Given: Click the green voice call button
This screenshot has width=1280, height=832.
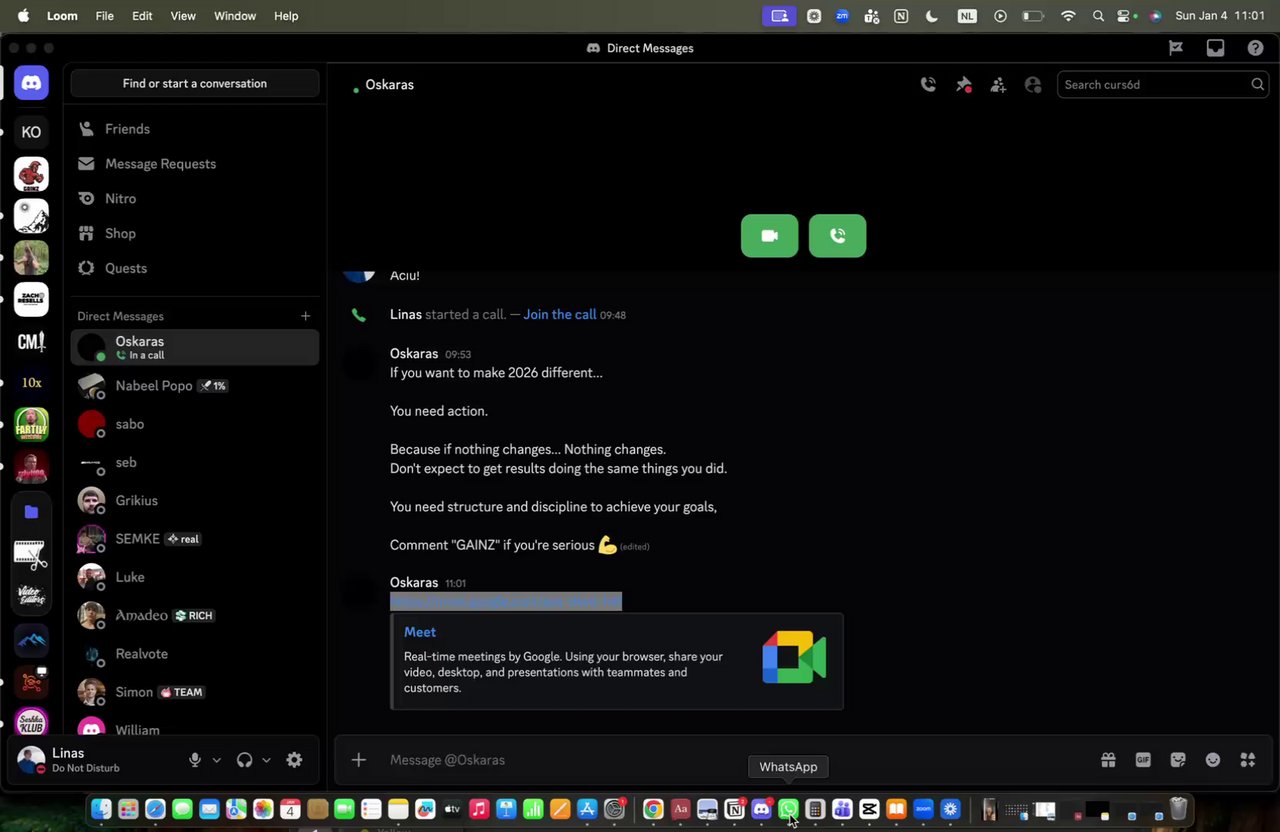Looking at the screenshot, I should coord(837,236).
